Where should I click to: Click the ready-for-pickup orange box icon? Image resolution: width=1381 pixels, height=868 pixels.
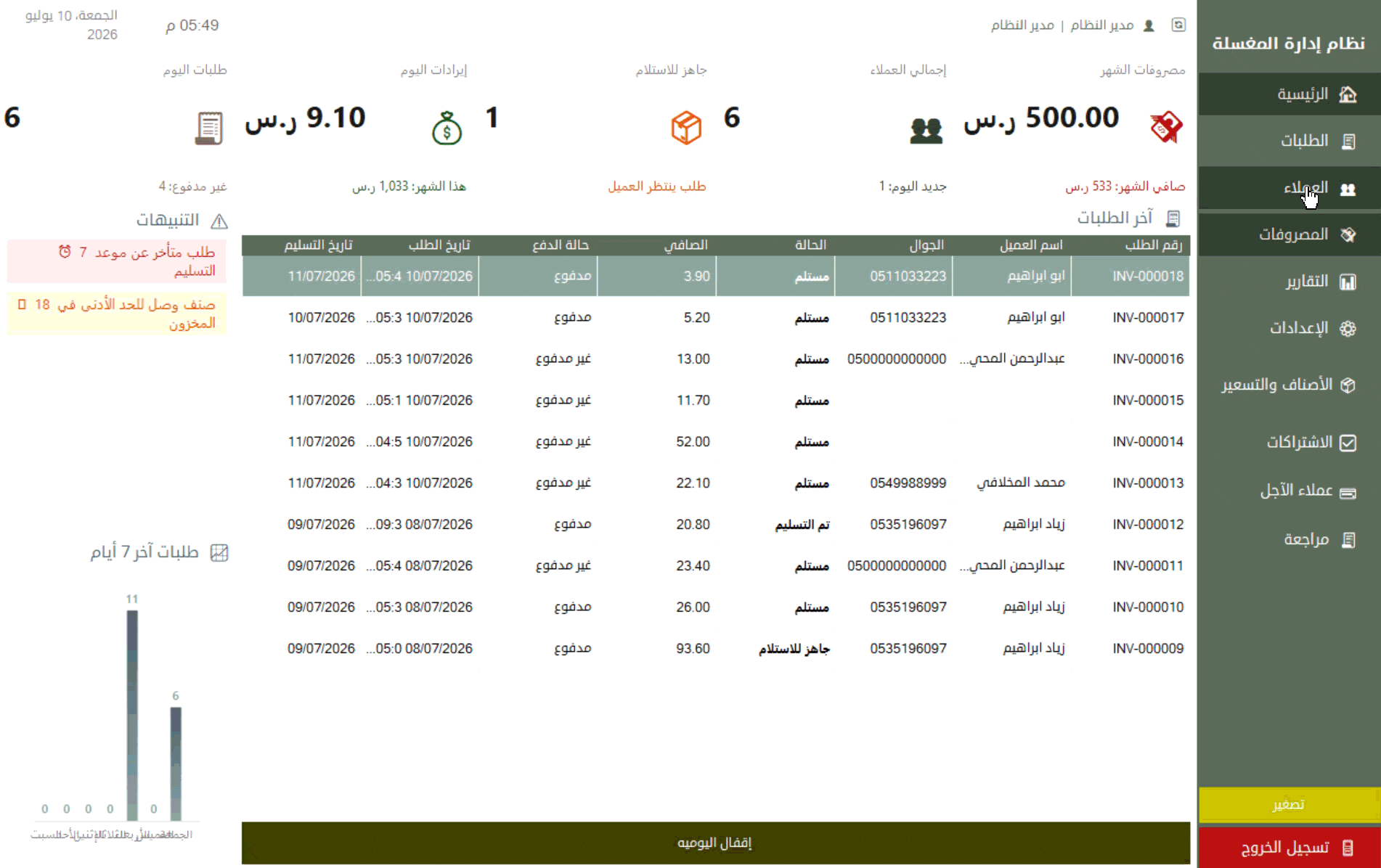(686, 128)
